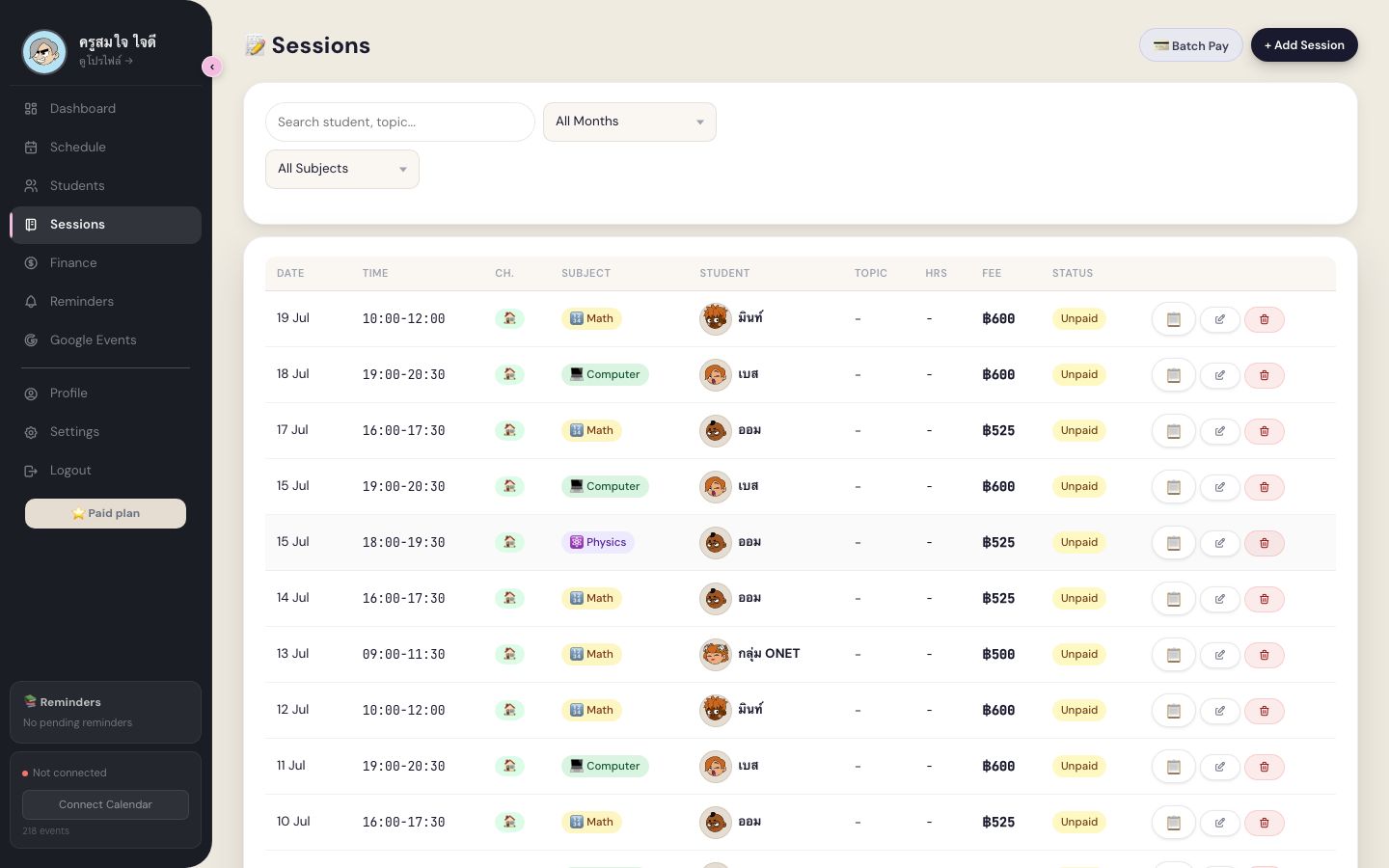Open the Schedule page
The image size is (1389, 868).
coord(105,148)
